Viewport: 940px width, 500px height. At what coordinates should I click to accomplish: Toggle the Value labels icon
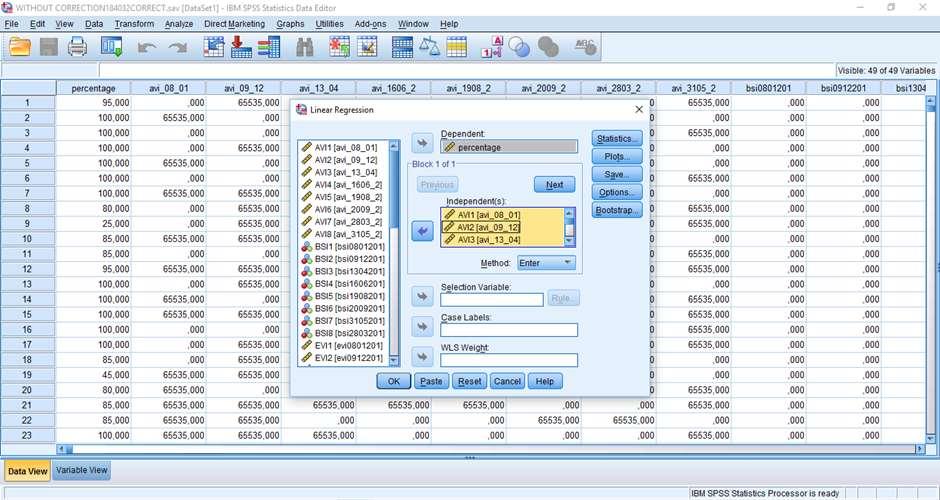[x=492, y=47]
